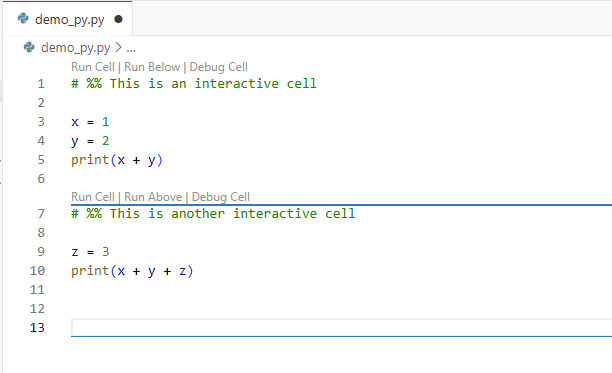
Task: Click line number 9 in the gutter
Action: click(x=41, y=252)
